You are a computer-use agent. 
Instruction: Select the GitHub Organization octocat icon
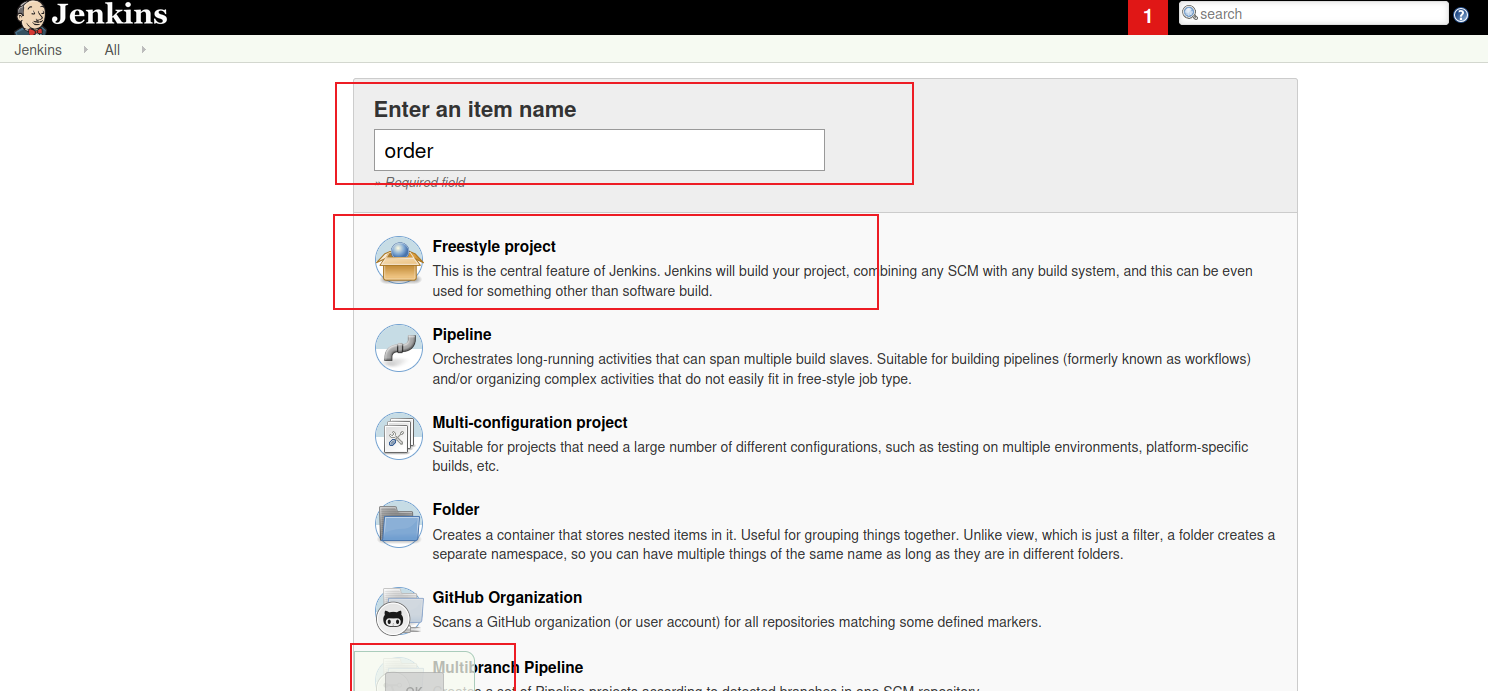click(x=397, y=611)
